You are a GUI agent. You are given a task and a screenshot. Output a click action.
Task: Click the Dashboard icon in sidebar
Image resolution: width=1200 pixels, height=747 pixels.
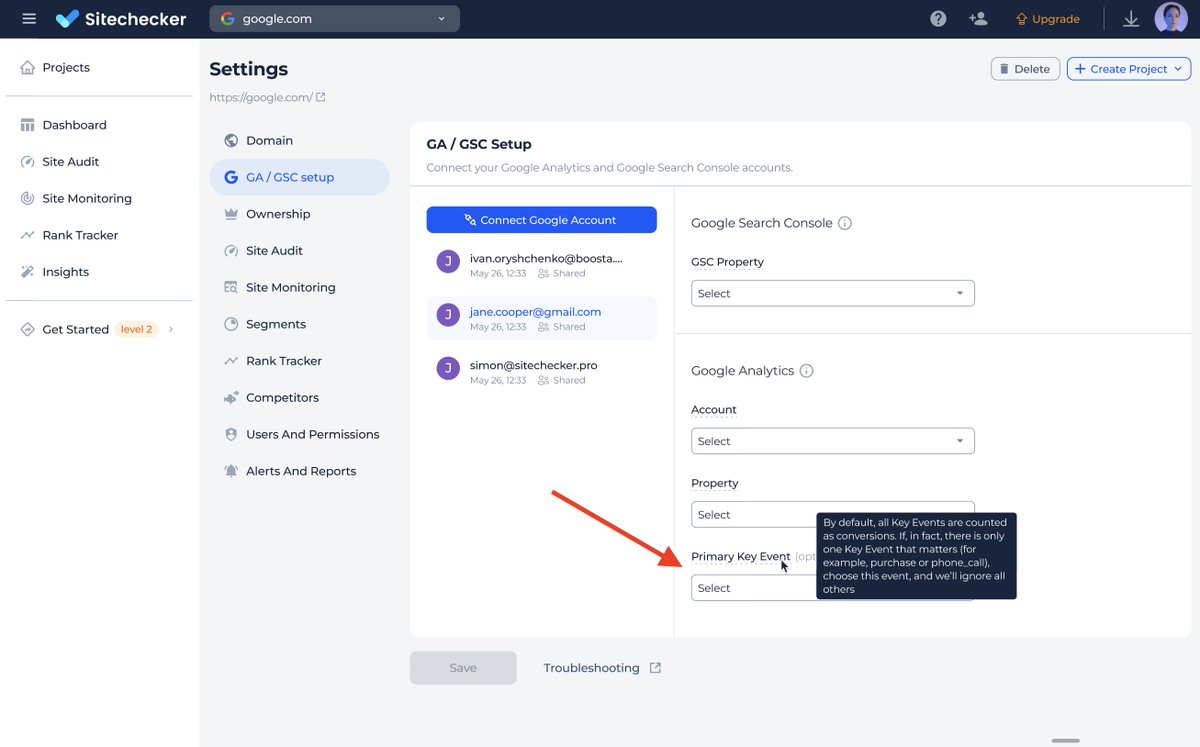(28, 125)
